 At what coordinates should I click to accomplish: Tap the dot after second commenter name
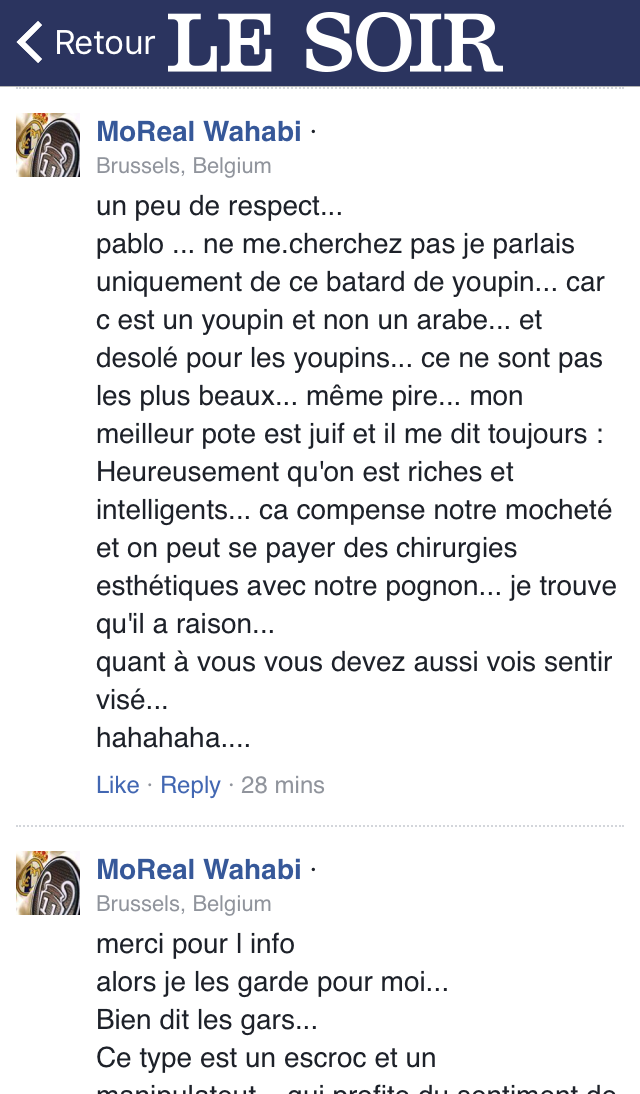click(x=313, y=869)
